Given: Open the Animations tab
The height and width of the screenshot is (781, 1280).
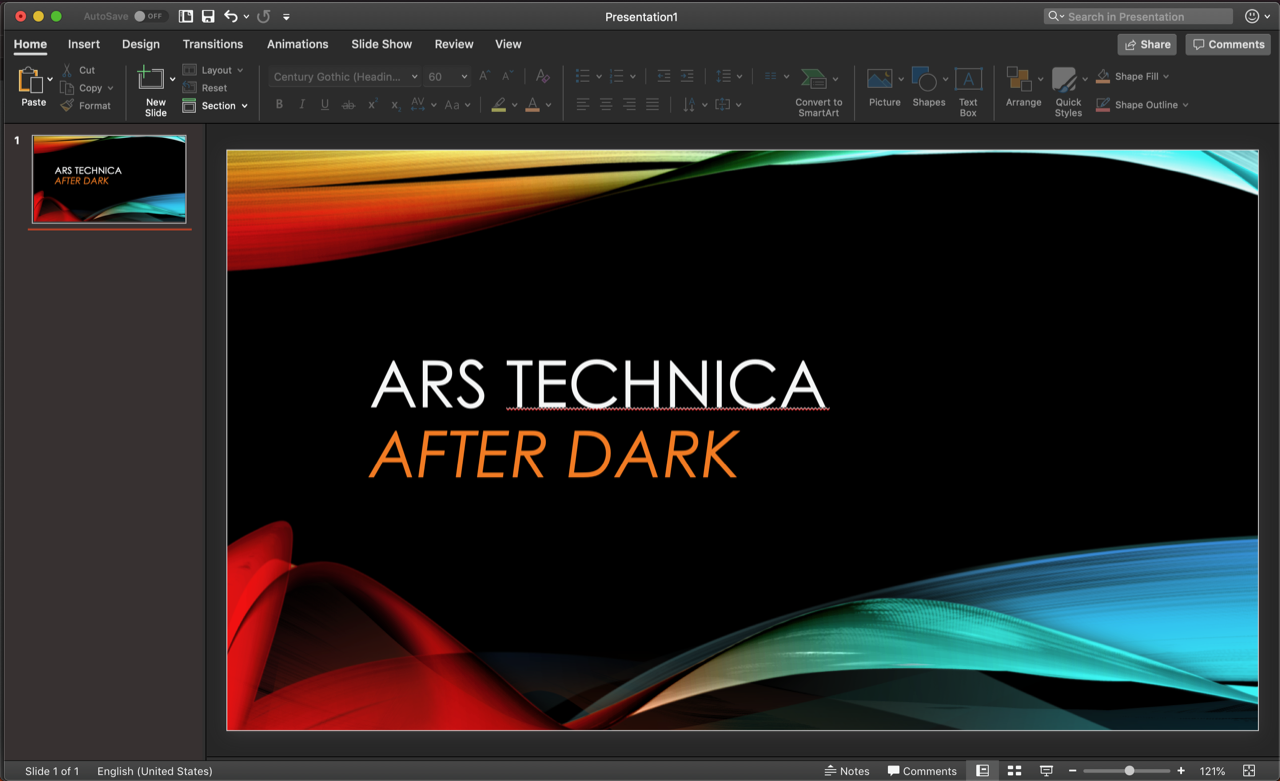Looking at the screenshot, I should tap(297, 44).
